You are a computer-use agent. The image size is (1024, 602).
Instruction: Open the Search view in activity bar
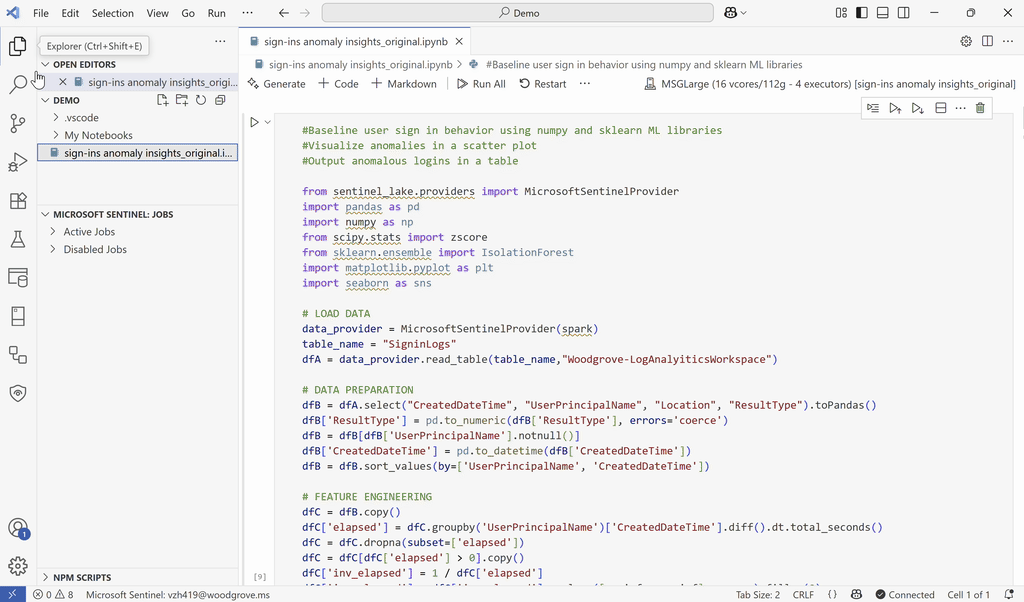[18, 84]
